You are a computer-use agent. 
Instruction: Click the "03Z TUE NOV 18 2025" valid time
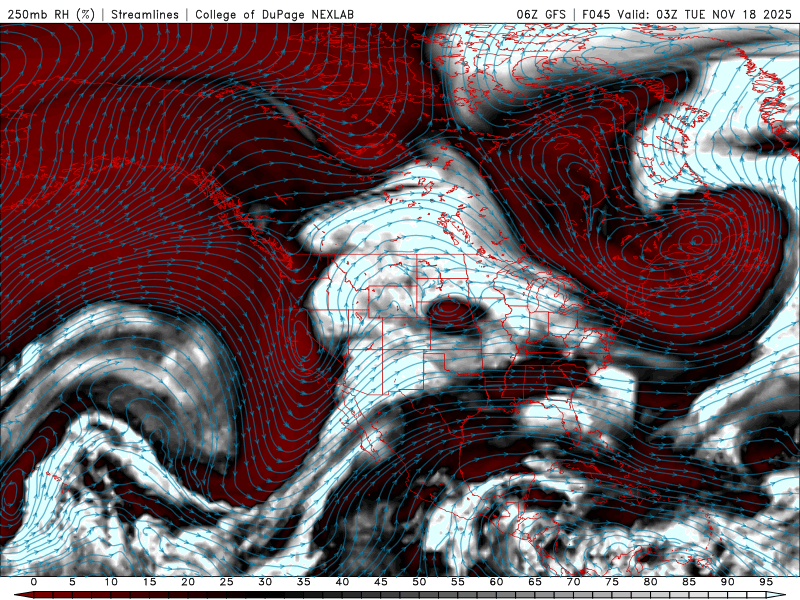point(724,14)
